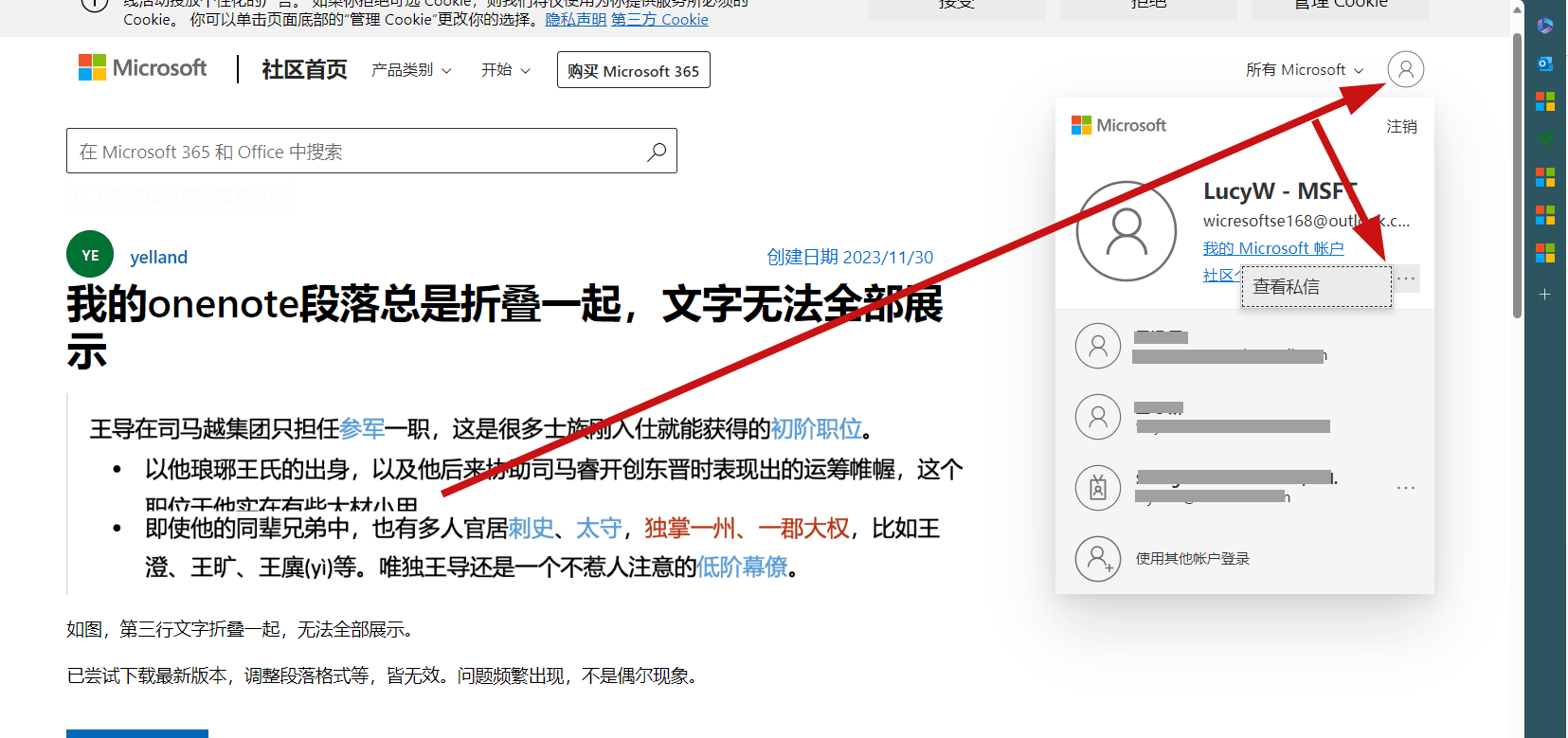Image resolution: width=1568 pixels, height=738 pixels.
Task: Open the 第三方 Cookie link
Action: 659,19
